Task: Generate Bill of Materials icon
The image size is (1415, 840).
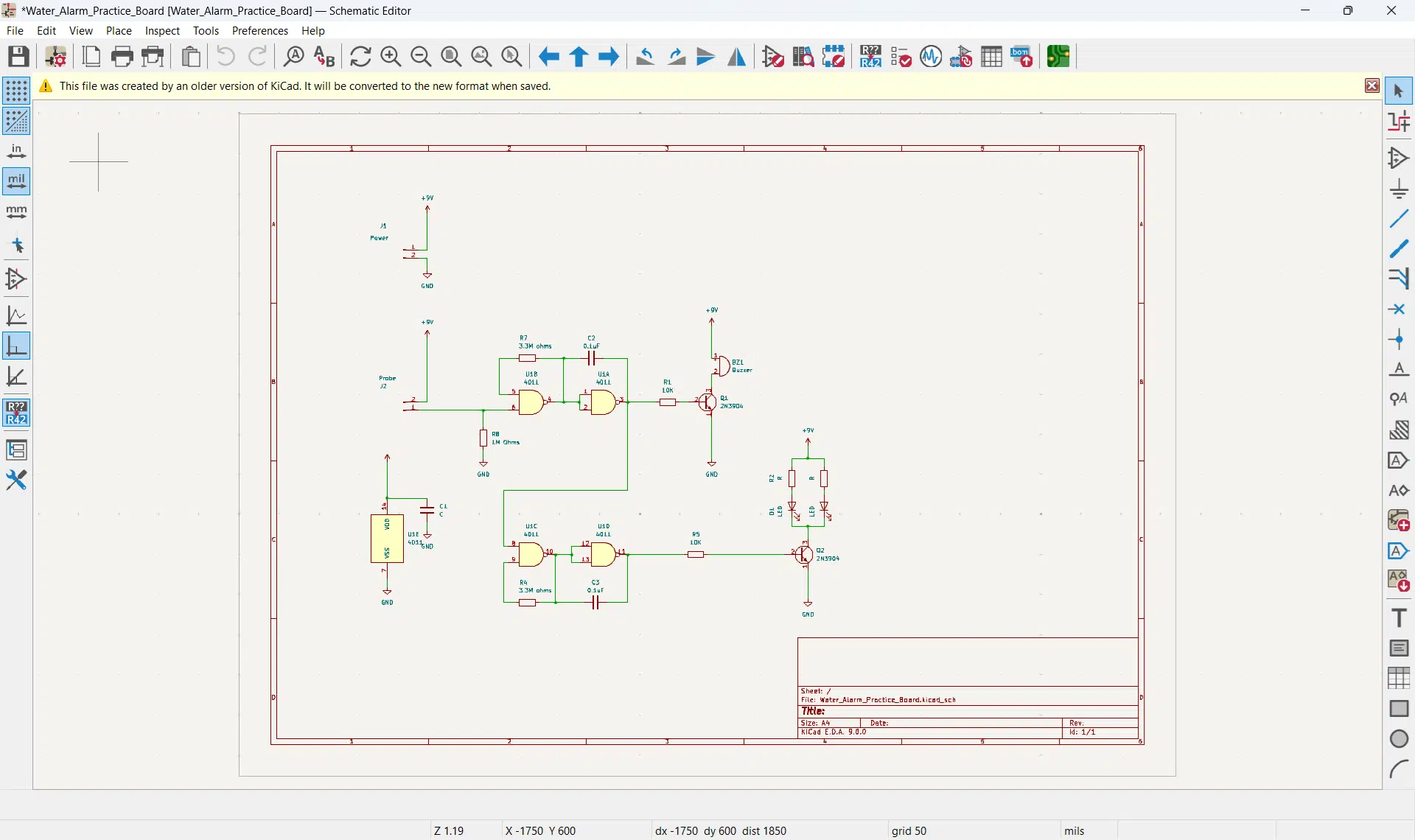Action: coord(1022,57)
